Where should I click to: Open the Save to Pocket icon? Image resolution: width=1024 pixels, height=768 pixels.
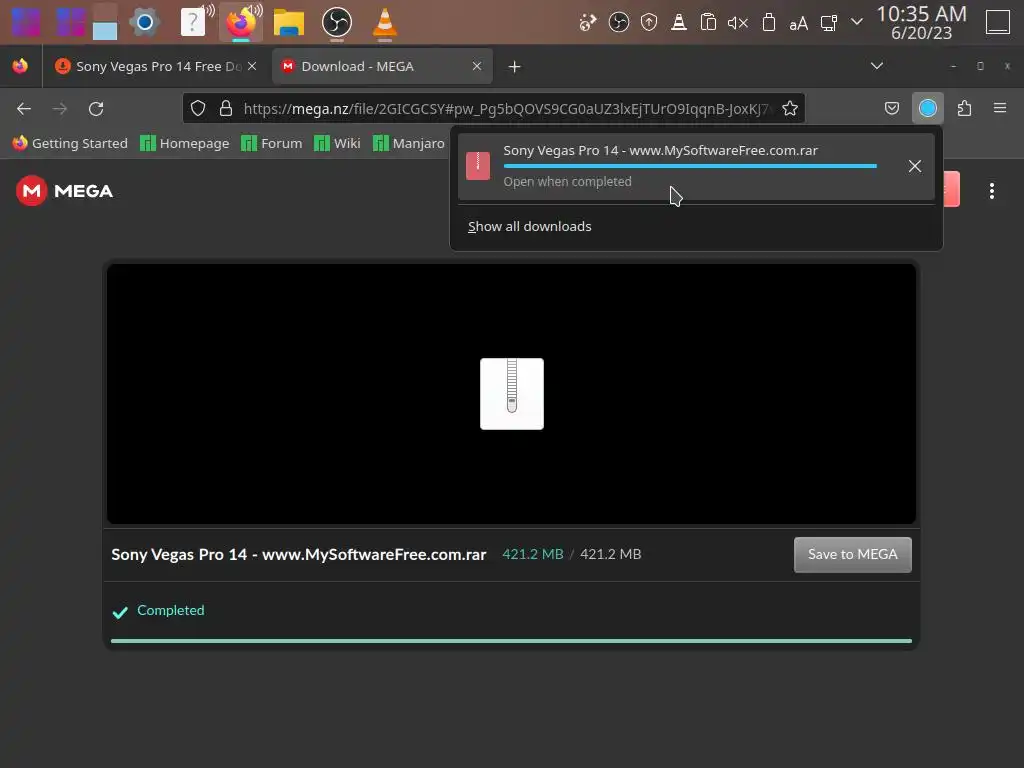coord(891,108)
